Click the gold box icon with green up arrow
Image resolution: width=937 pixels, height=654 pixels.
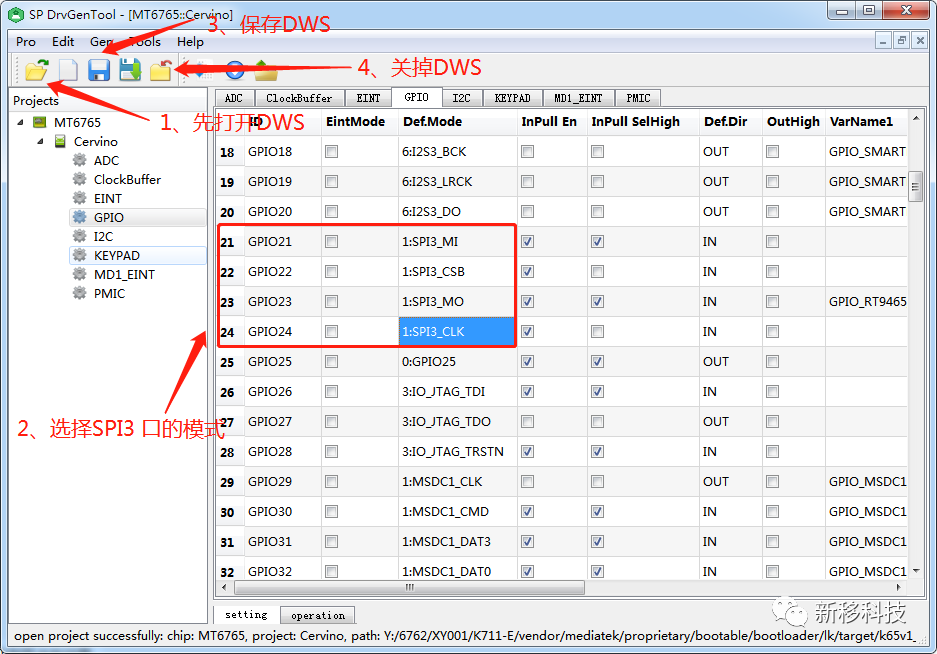(266, 70)
